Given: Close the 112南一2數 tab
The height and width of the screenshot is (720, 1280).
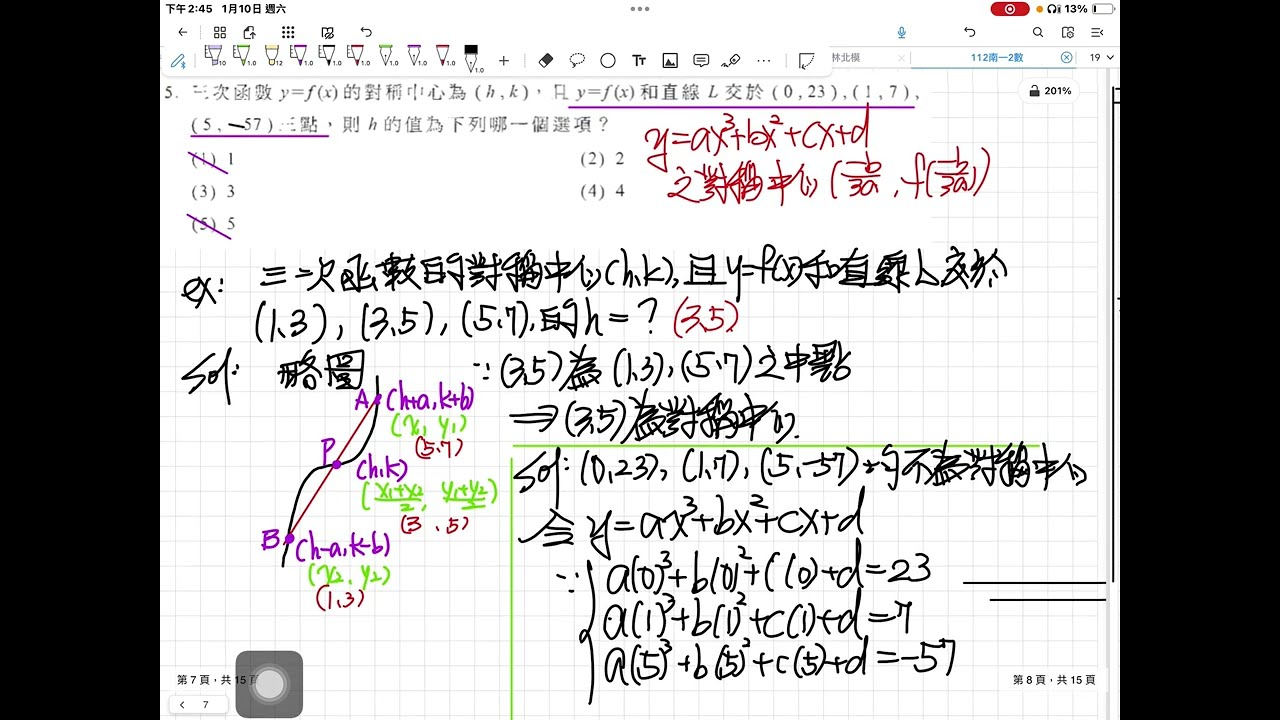Looking at the screenshot, I should pyautogui.click(x=1066, y=57).
